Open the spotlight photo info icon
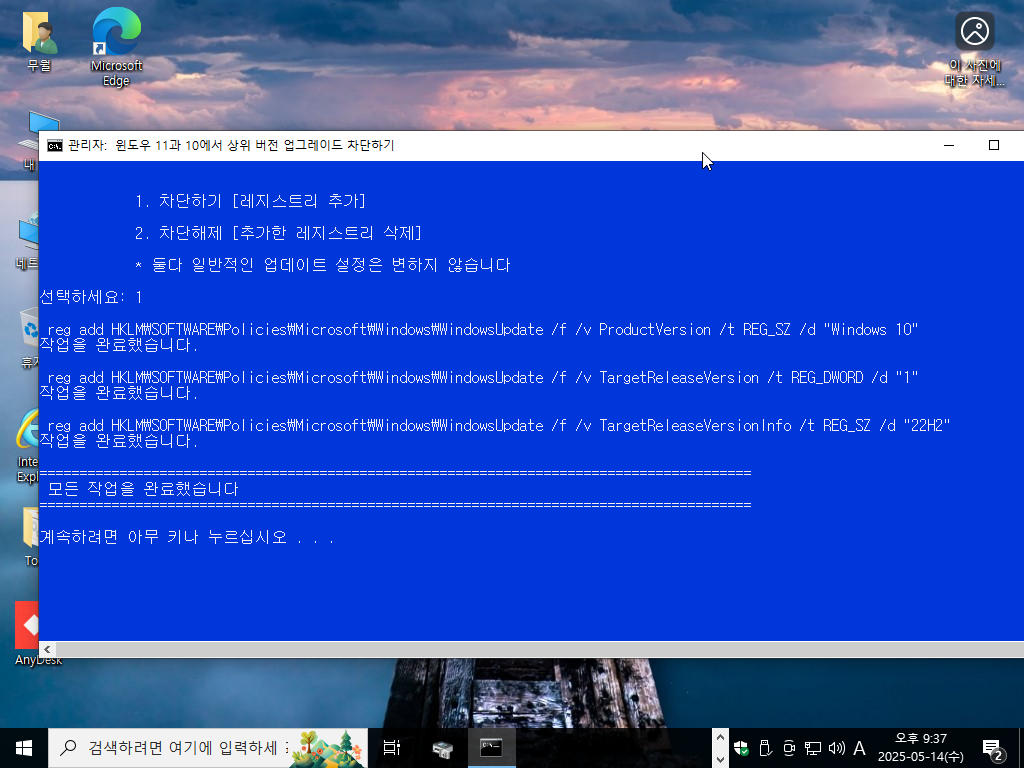Viewport: 1024px width, 768px height. click(974, 48)
